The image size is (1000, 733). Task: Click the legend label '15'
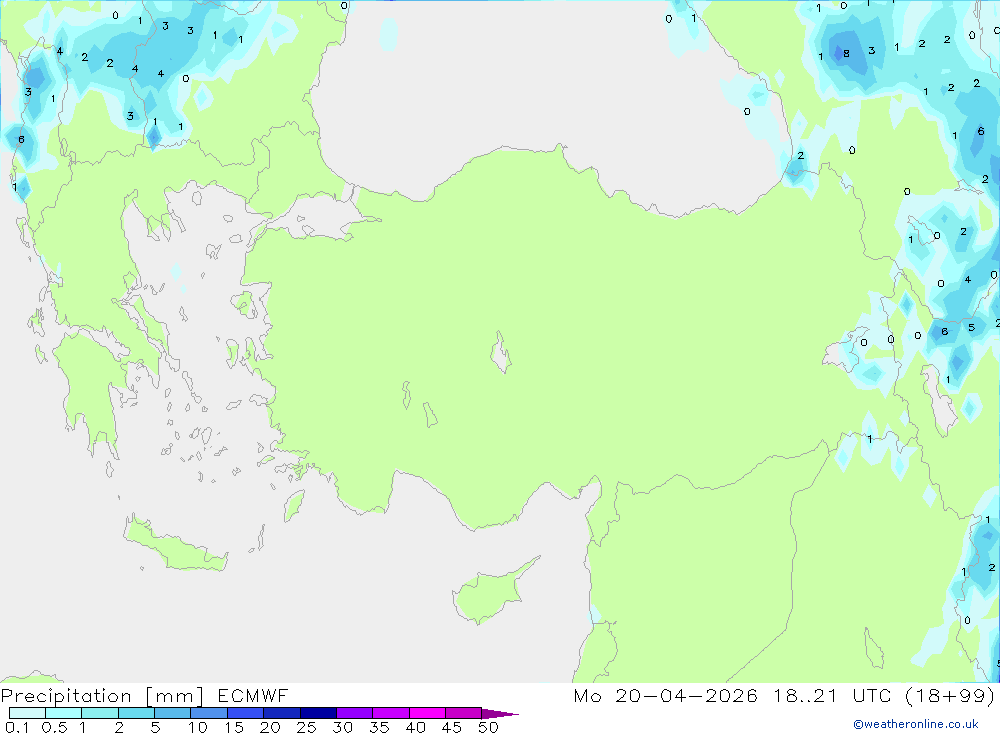pyautogui.click(x=234, y=727)
